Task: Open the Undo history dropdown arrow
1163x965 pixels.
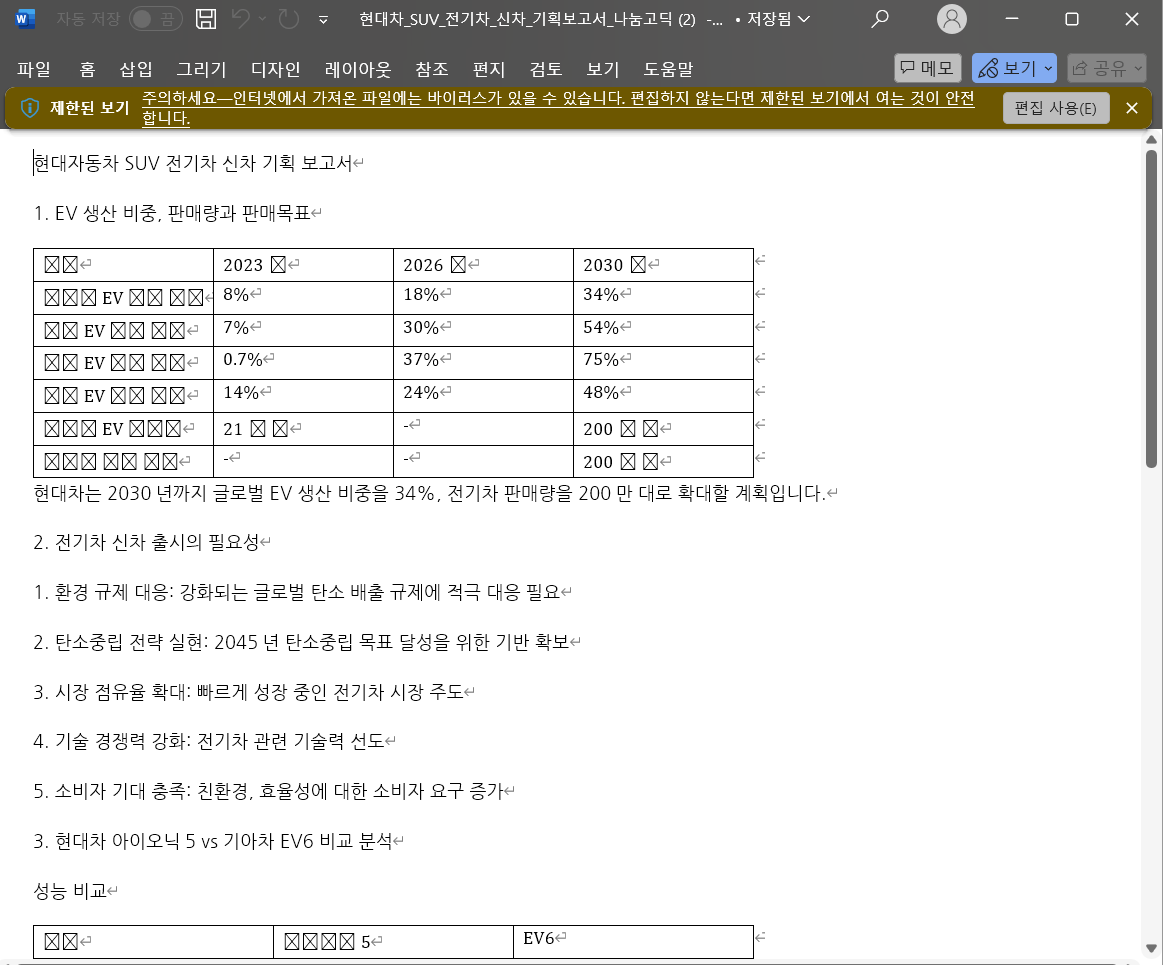Action: pyautogui.click(x=262, y=19)
